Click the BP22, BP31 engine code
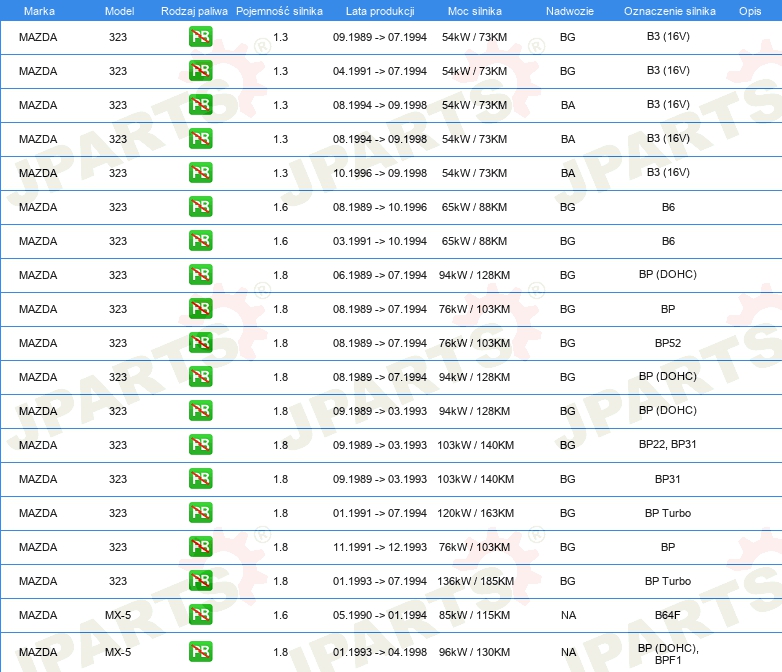Screen dimensions: 782x672 pyautogui.click(x=668, y=444)
